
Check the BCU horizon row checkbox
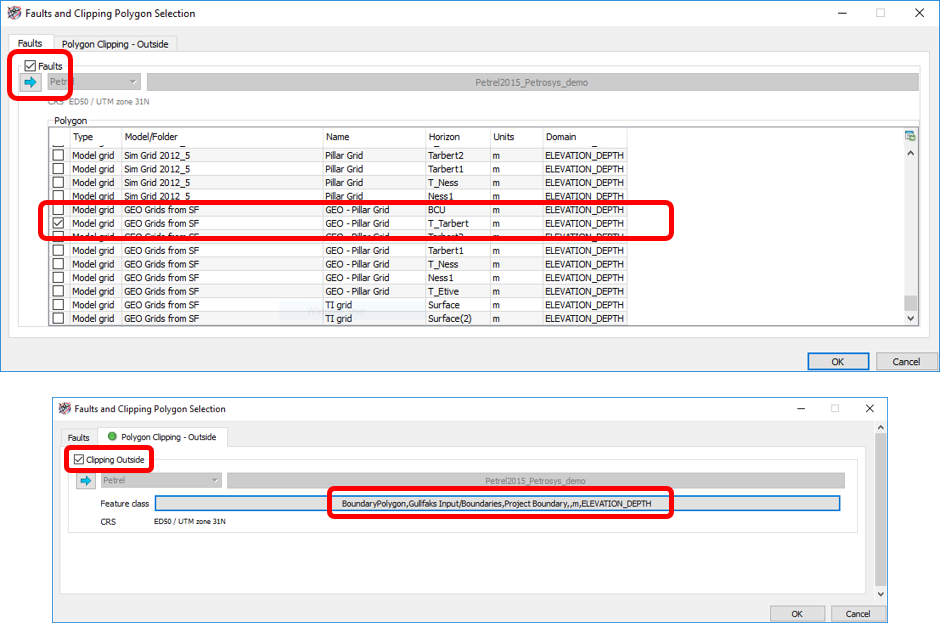coord(58,210)
